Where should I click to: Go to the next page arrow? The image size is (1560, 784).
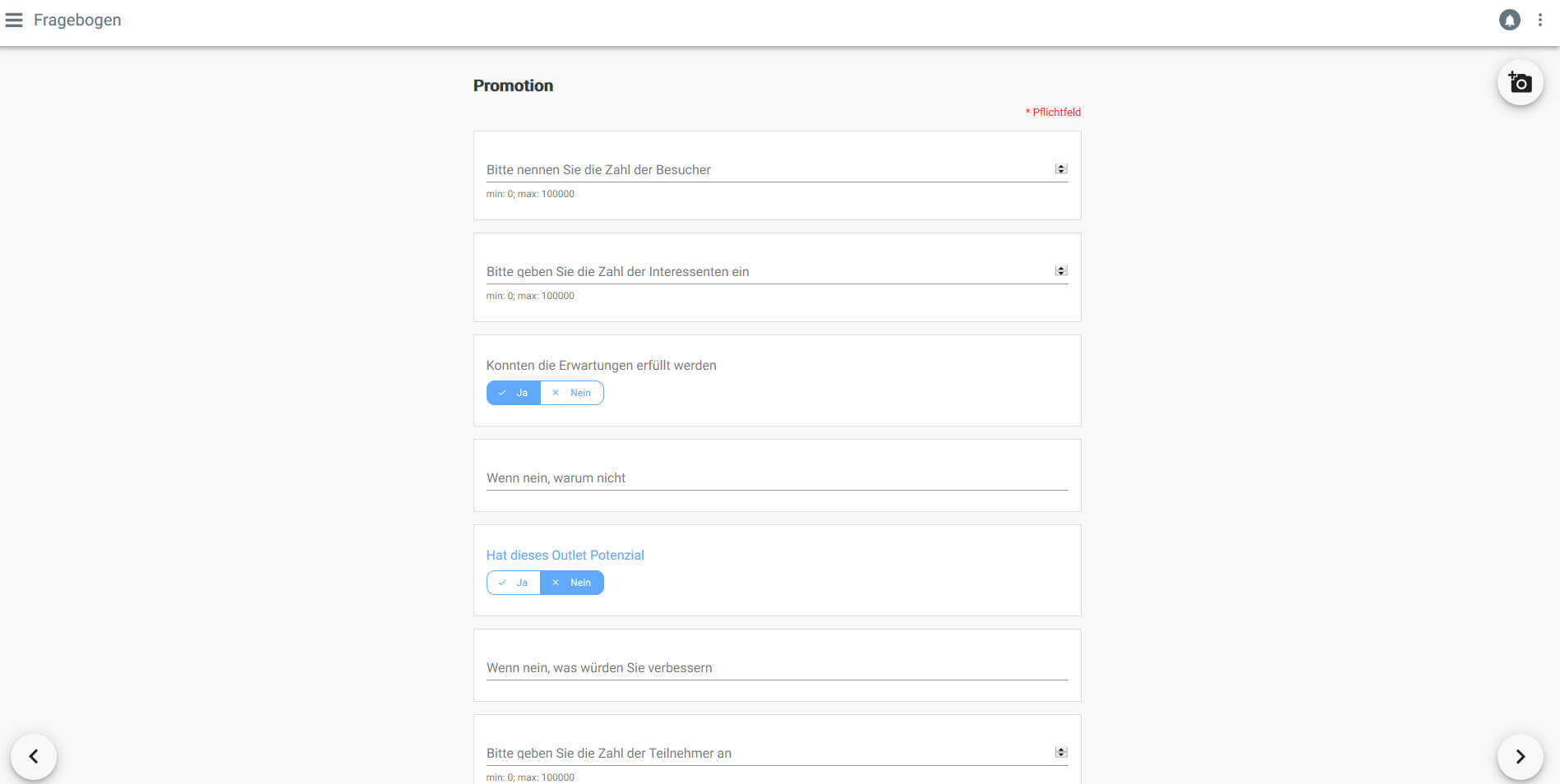pos(1520,756)
